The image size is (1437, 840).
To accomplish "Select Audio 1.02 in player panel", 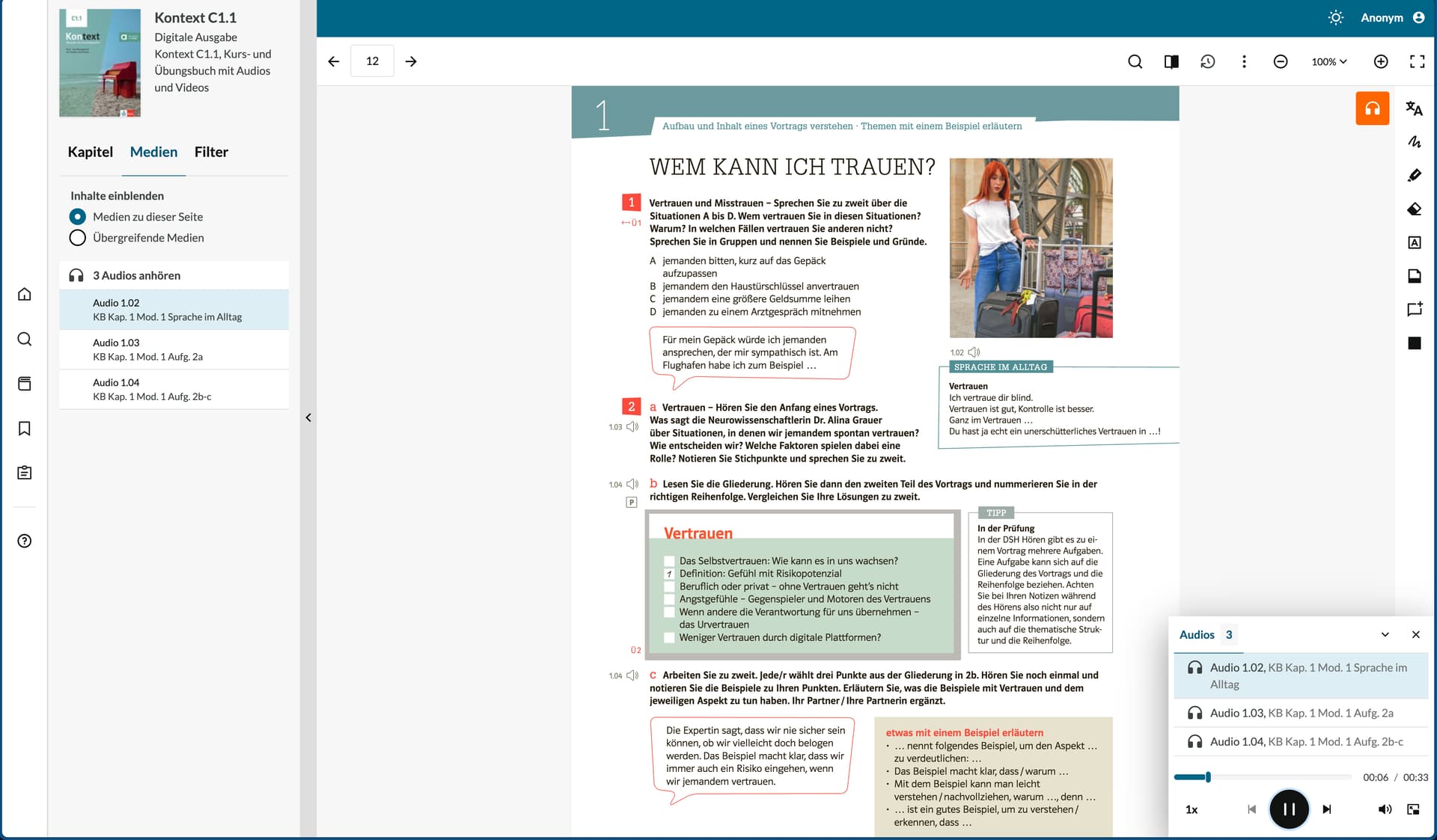I will click(x=1301, y=675).
